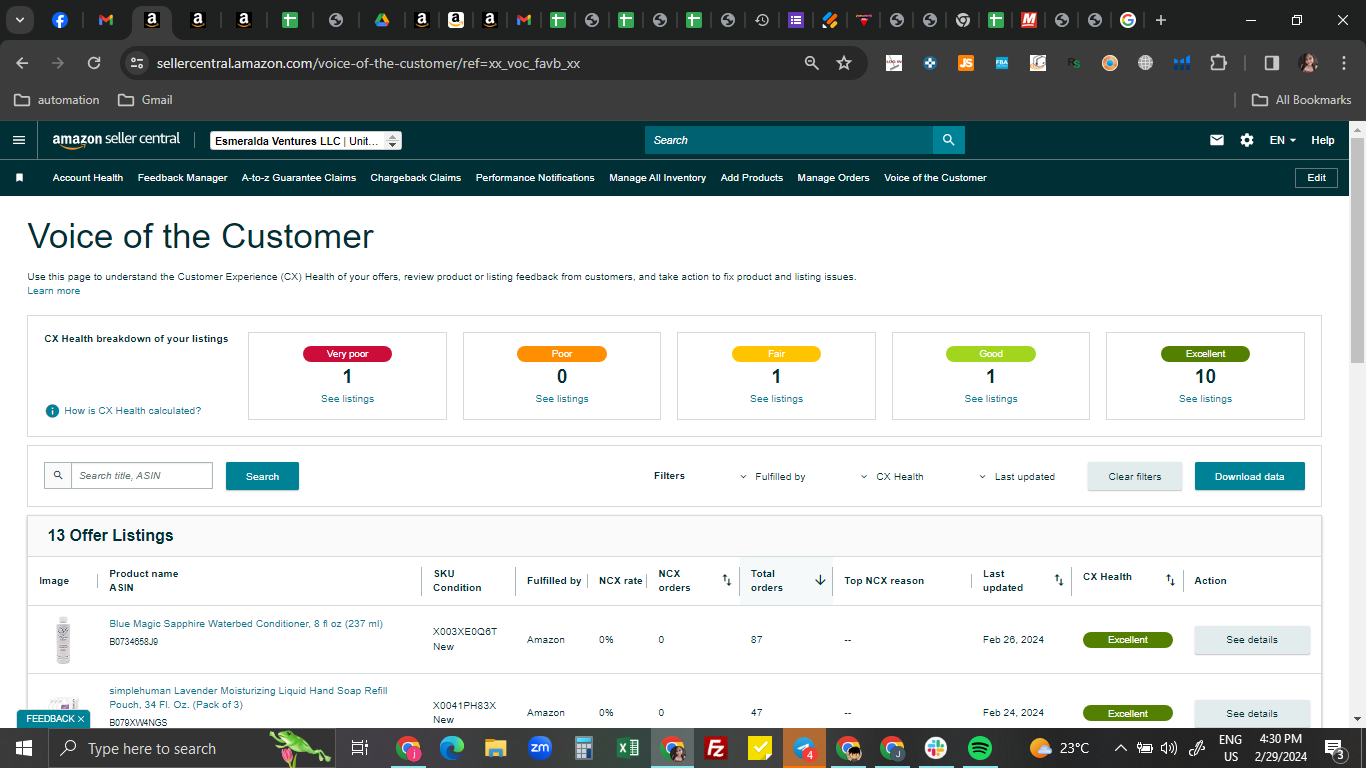Open the Chrome extensions puzzle icon

coord(1218,63)
